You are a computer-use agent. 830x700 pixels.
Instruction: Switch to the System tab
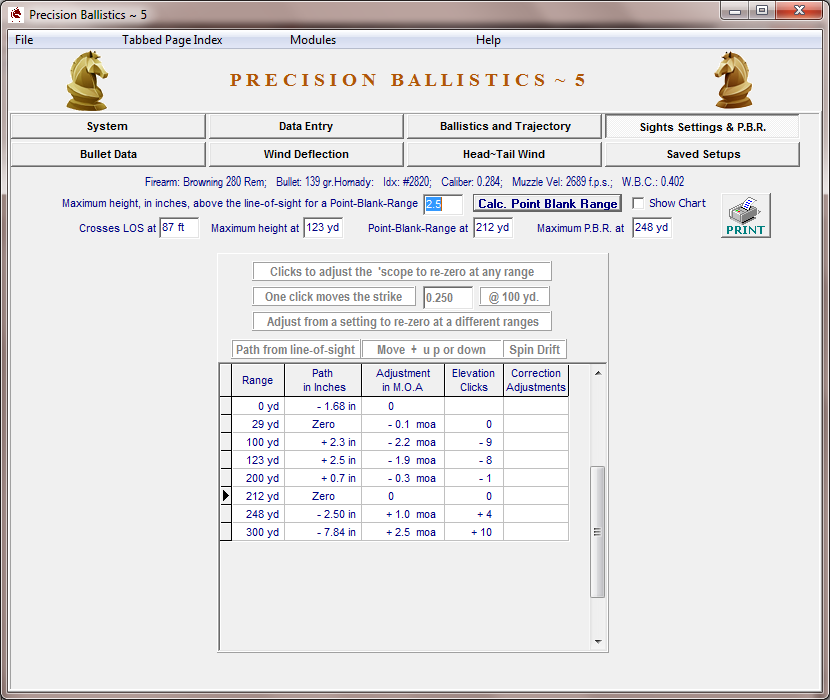point(108,126)
